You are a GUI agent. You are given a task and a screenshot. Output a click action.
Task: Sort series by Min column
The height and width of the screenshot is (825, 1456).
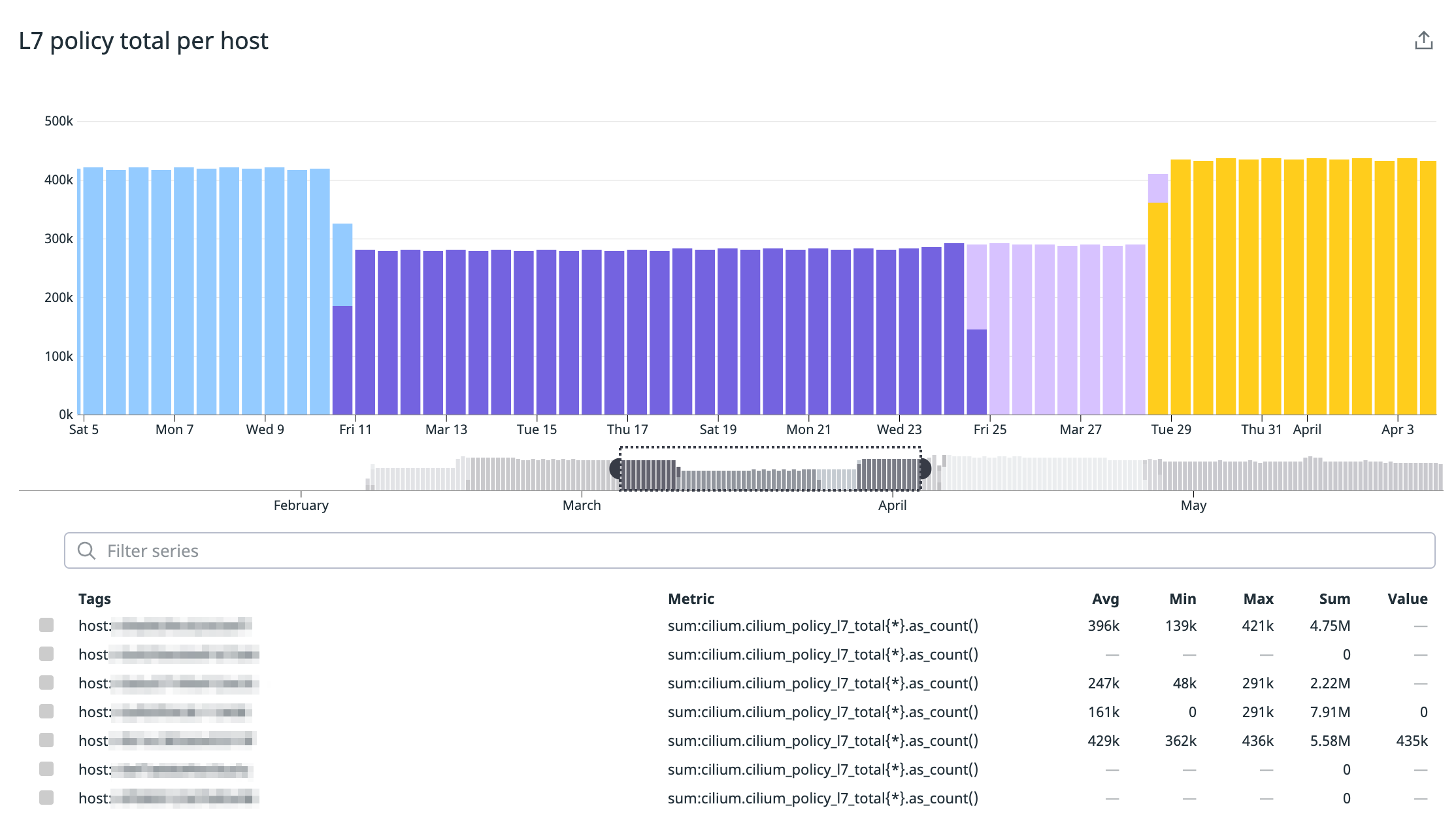click(x=1182, y=599)
